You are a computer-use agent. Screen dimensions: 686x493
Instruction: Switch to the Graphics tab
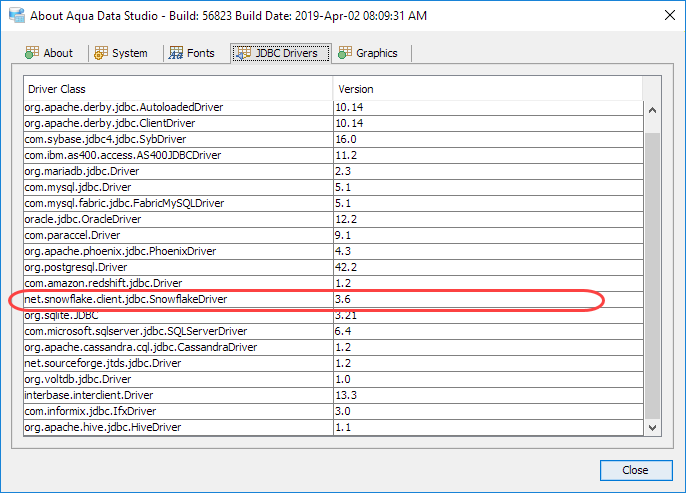click(368, 53)
